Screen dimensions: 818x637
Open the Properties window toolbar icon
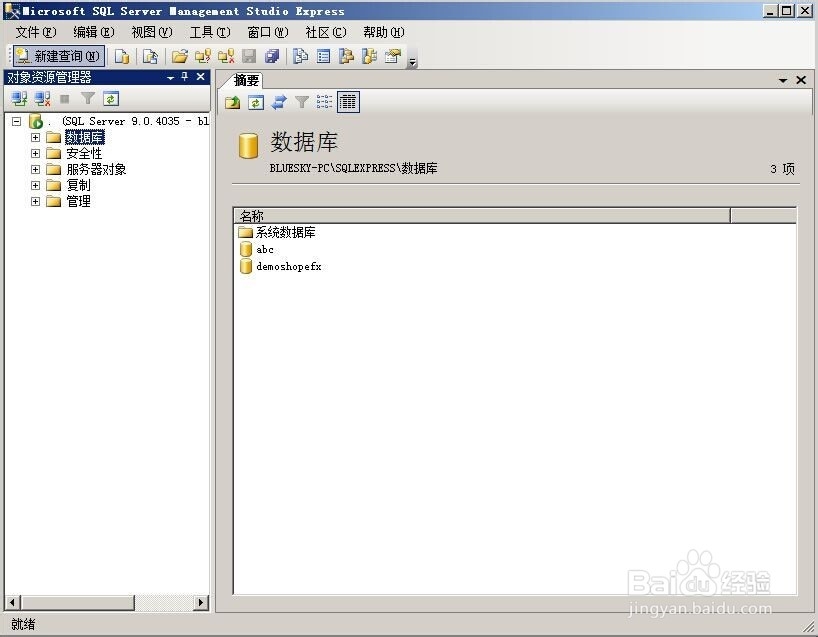[x=393, y=56]
